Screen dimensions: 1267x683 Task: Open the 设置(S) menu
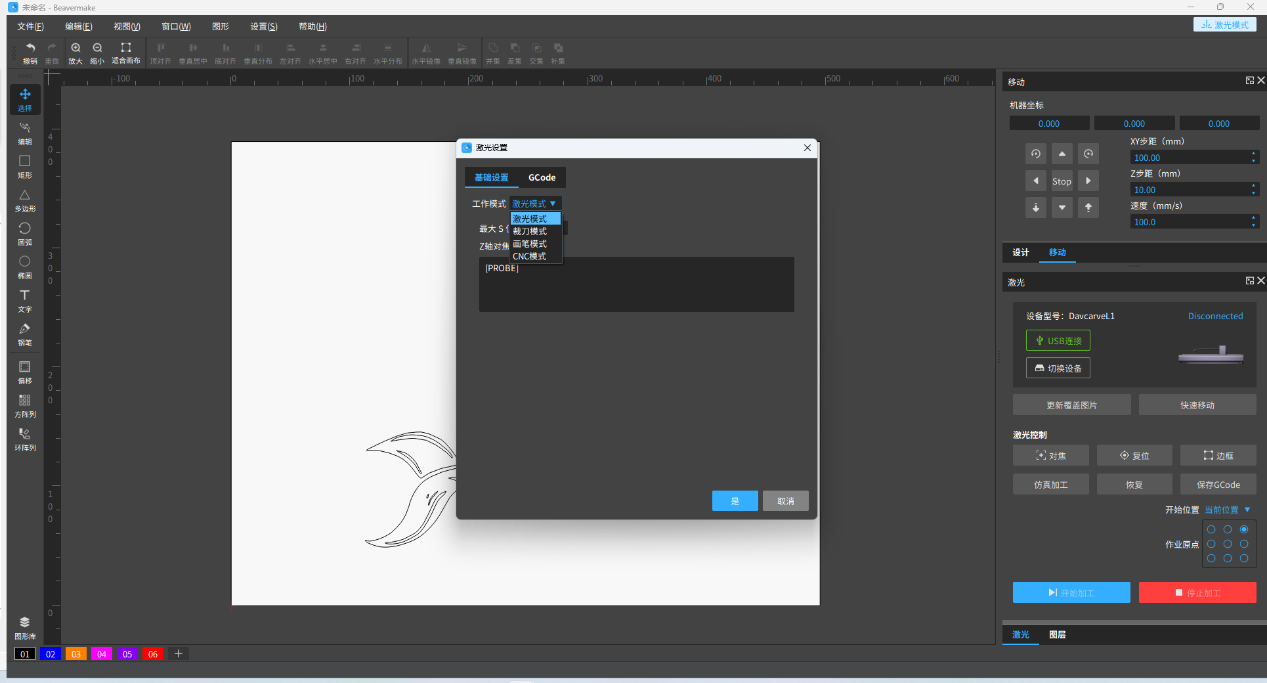264,26
